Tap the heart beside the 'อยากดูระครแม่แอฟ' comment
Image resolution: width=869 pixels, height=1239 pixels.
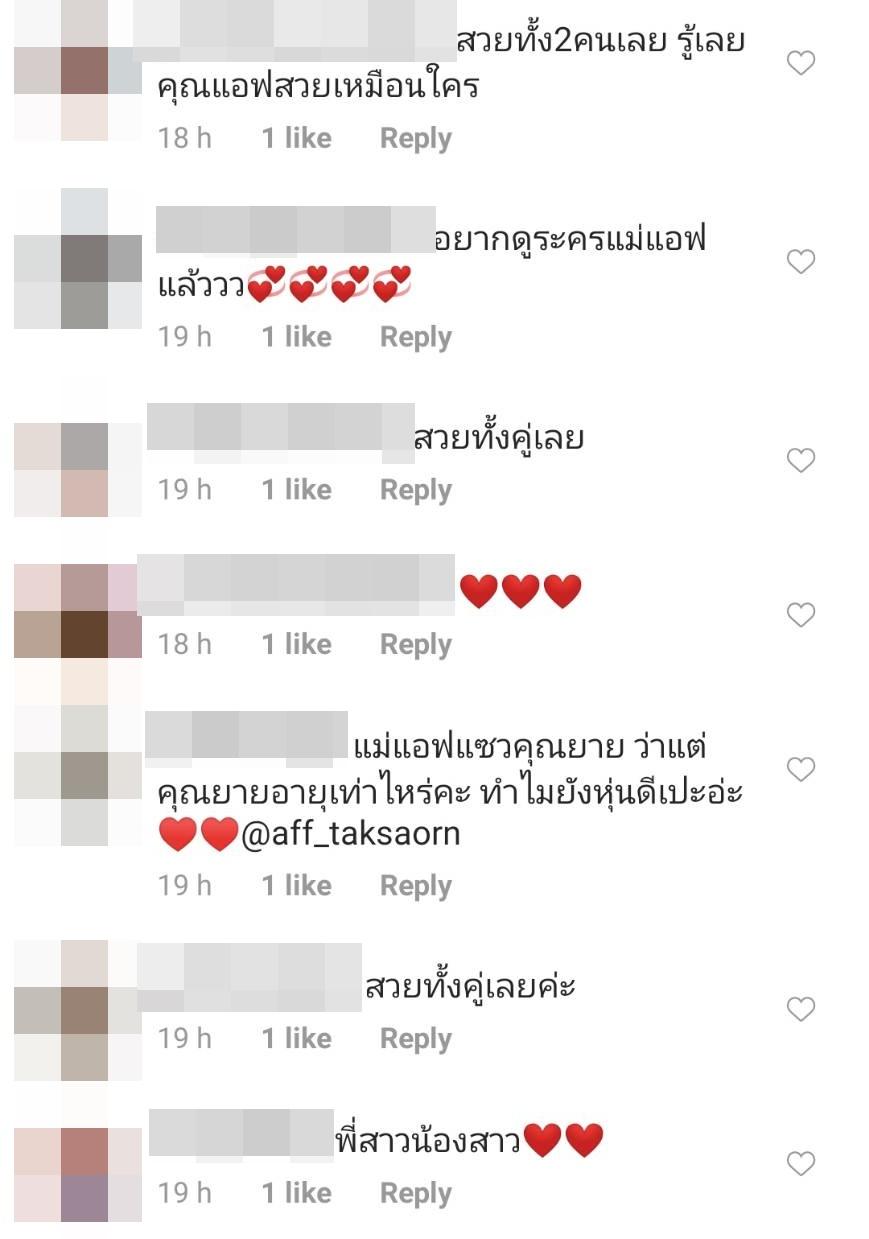(801, 262)
